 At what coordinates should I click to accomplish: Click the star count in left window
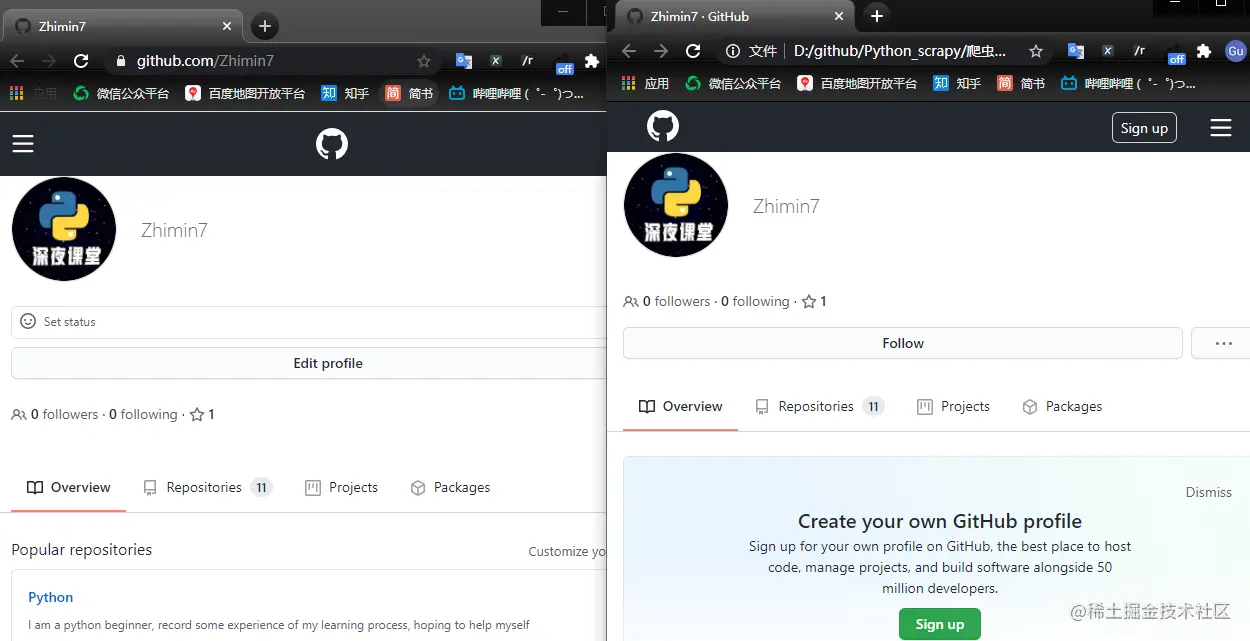(202, 414)
